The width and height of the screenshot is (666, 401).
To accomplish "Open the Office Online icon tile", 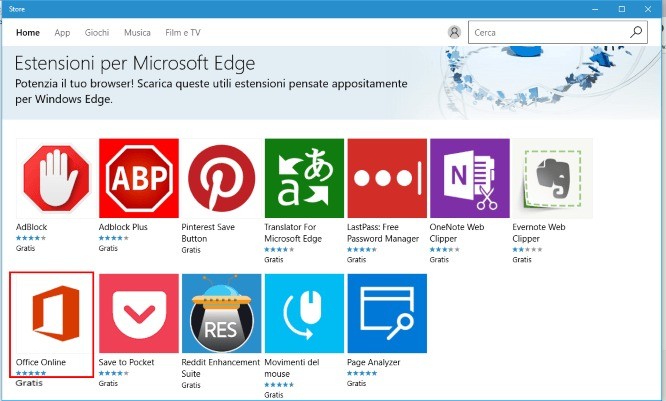I will [x=56, y=313].
